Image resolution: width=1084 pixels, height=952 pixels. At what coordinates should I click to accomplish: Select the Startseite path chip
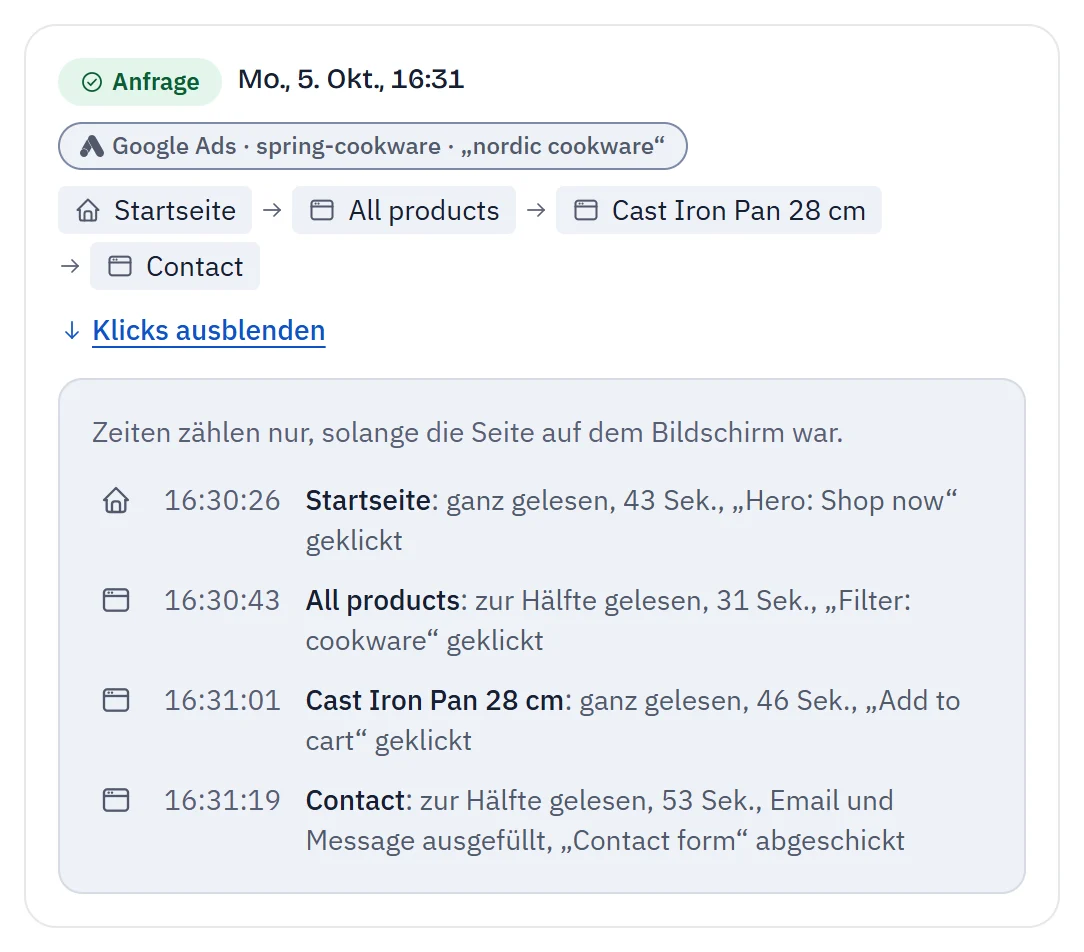click(155, 210)
